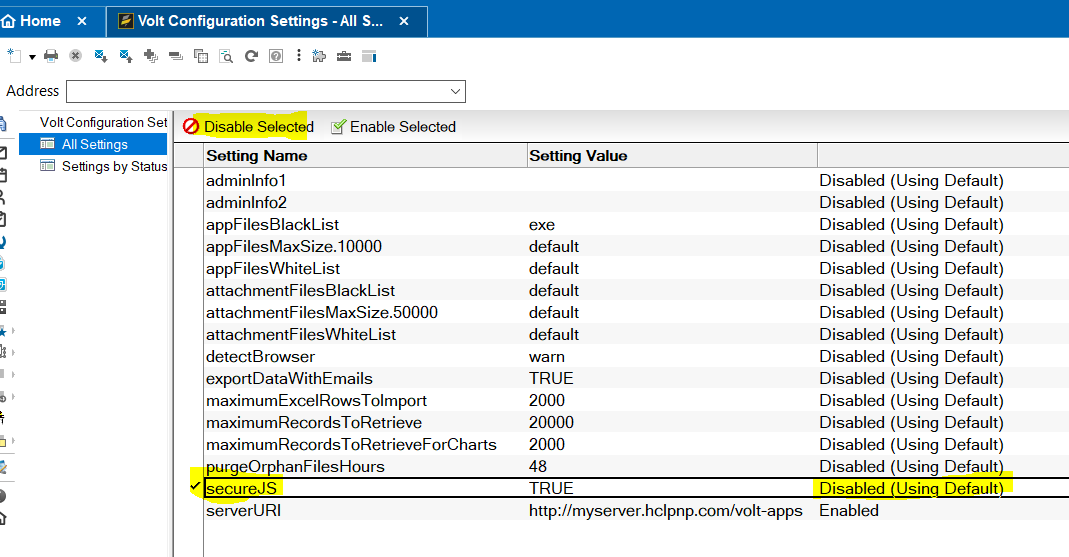Select All Settings view in navigator
This screenshot has height=557, width=1069.
click(94, 144)
